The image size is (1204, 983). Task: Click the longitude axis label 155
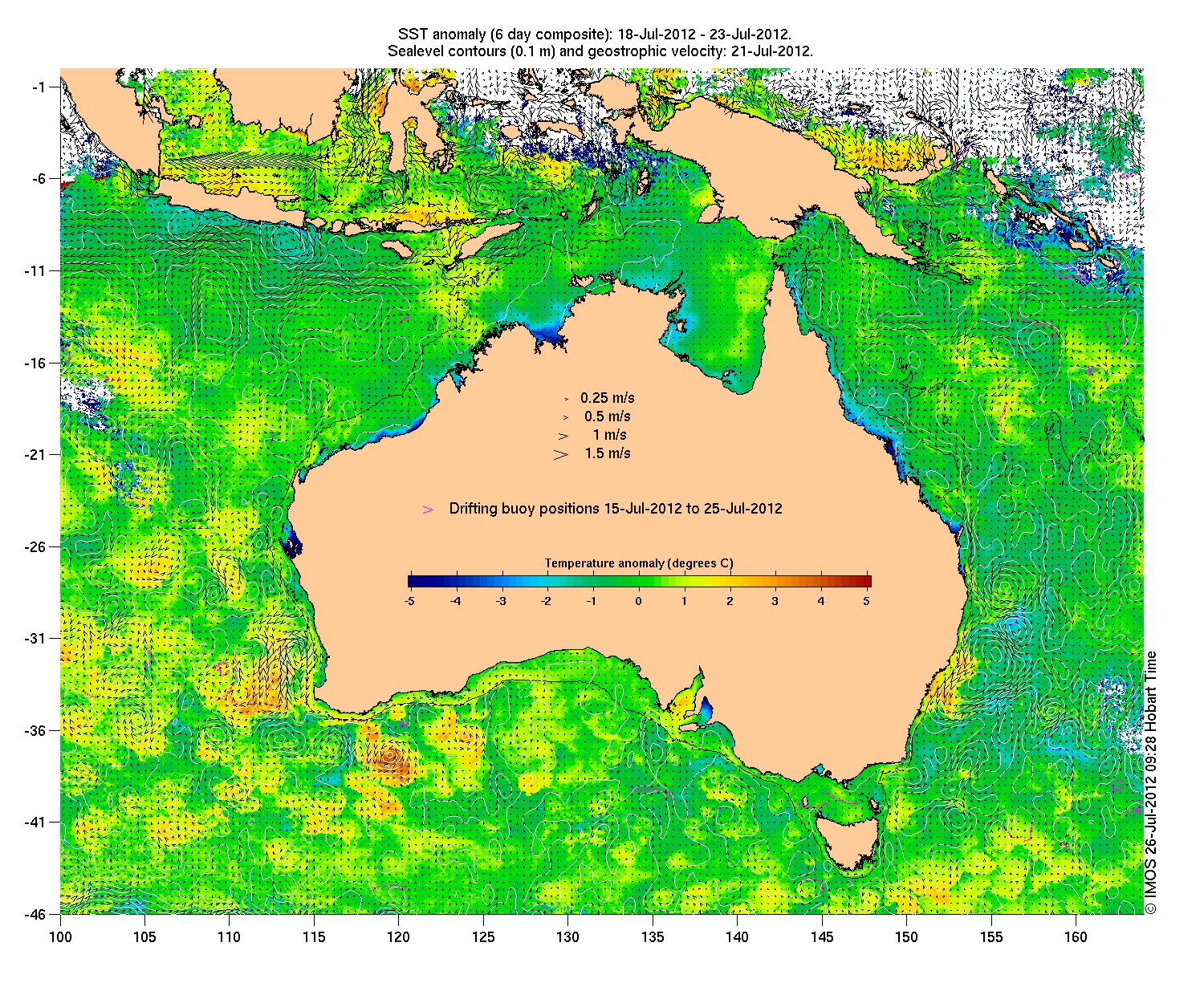[x=991, y=937]
